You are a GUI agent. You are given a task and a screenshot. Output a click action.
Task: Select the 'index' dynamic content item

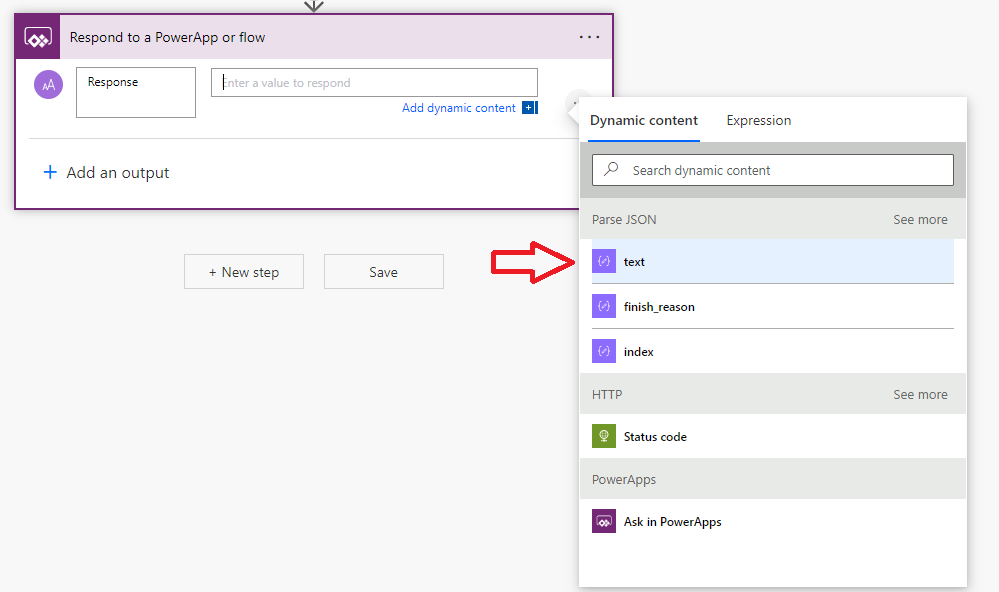click(773, 351)
